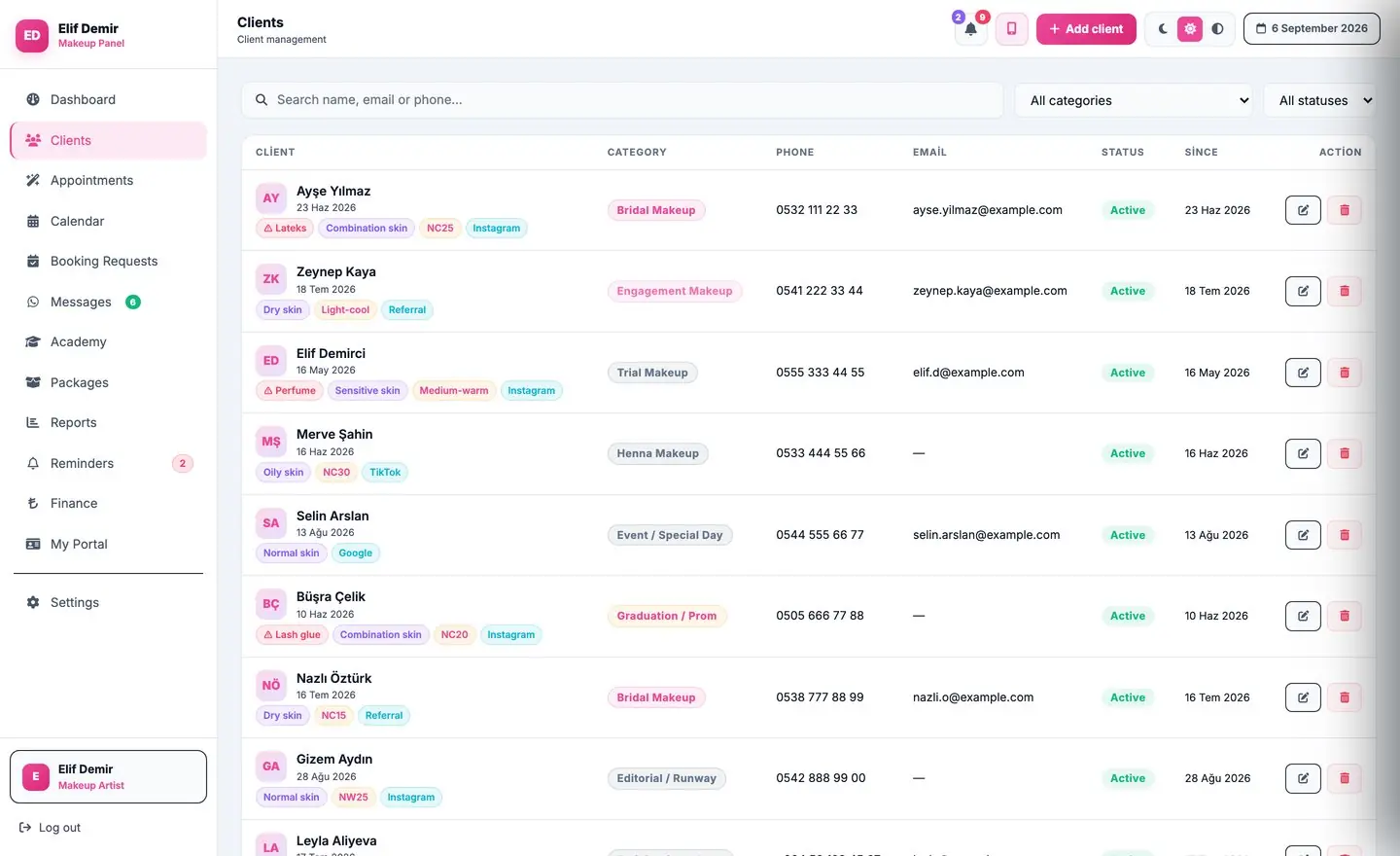
Task: Click TikTok tag on Merve Şahin
Action: 385,473
